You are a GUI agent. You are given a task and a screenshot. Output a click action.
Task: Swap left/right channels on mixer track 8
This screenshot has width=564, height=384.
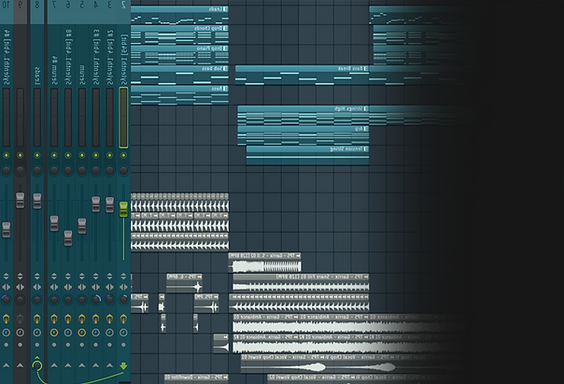(x=37, y=287)
